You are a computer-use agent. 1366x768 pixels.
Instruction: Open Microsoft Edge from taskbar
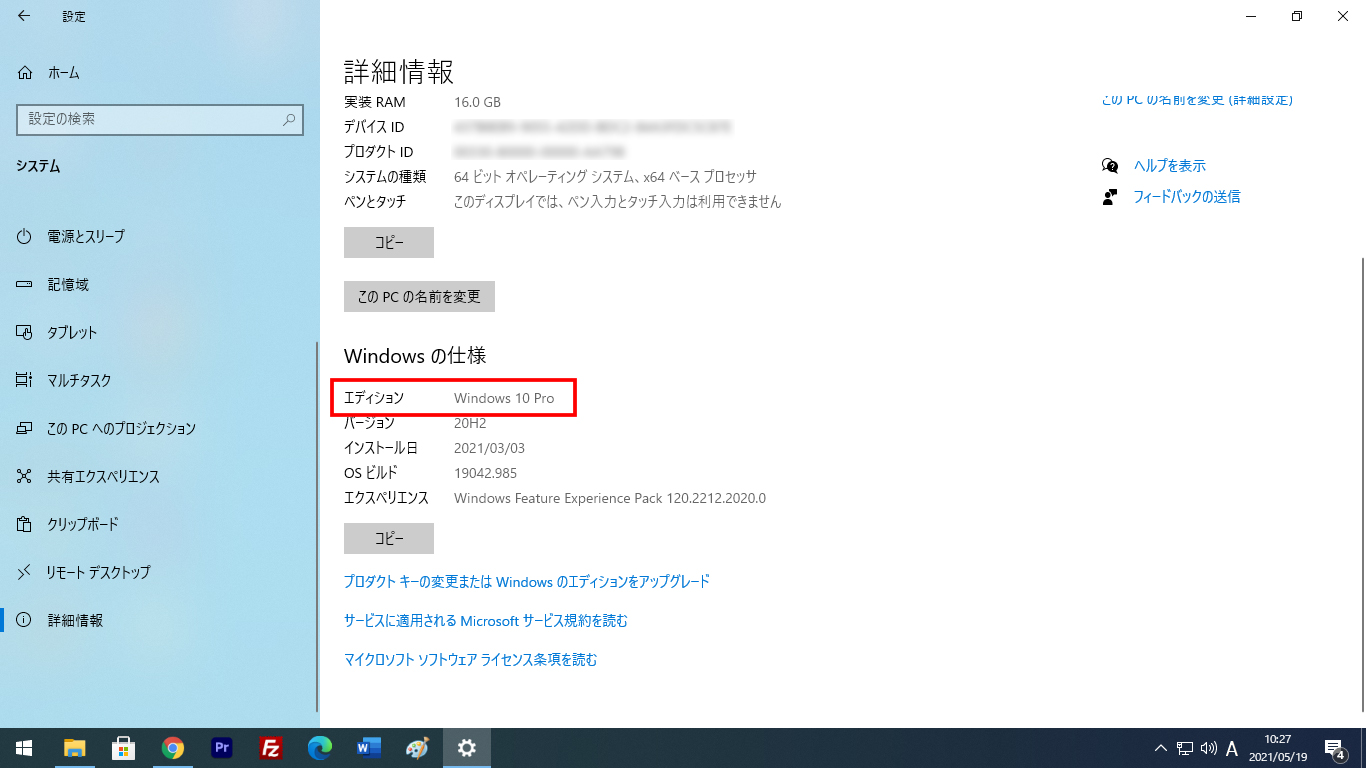coord(320,748)
